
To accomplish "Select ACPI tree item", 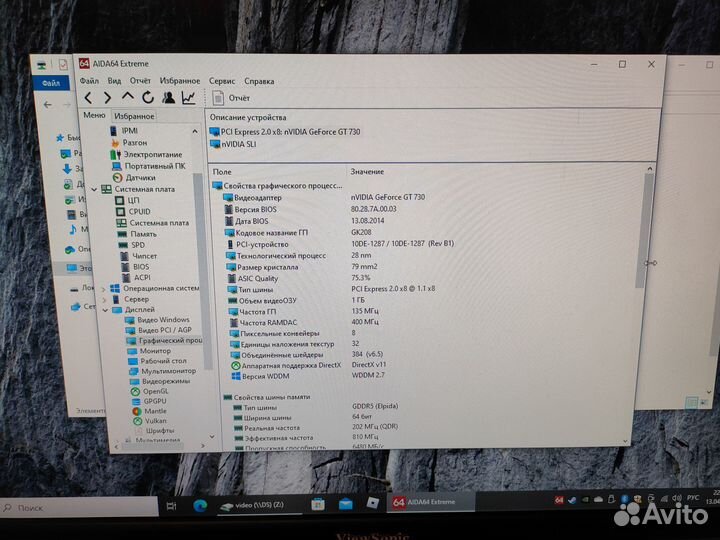I will point(136,278).
